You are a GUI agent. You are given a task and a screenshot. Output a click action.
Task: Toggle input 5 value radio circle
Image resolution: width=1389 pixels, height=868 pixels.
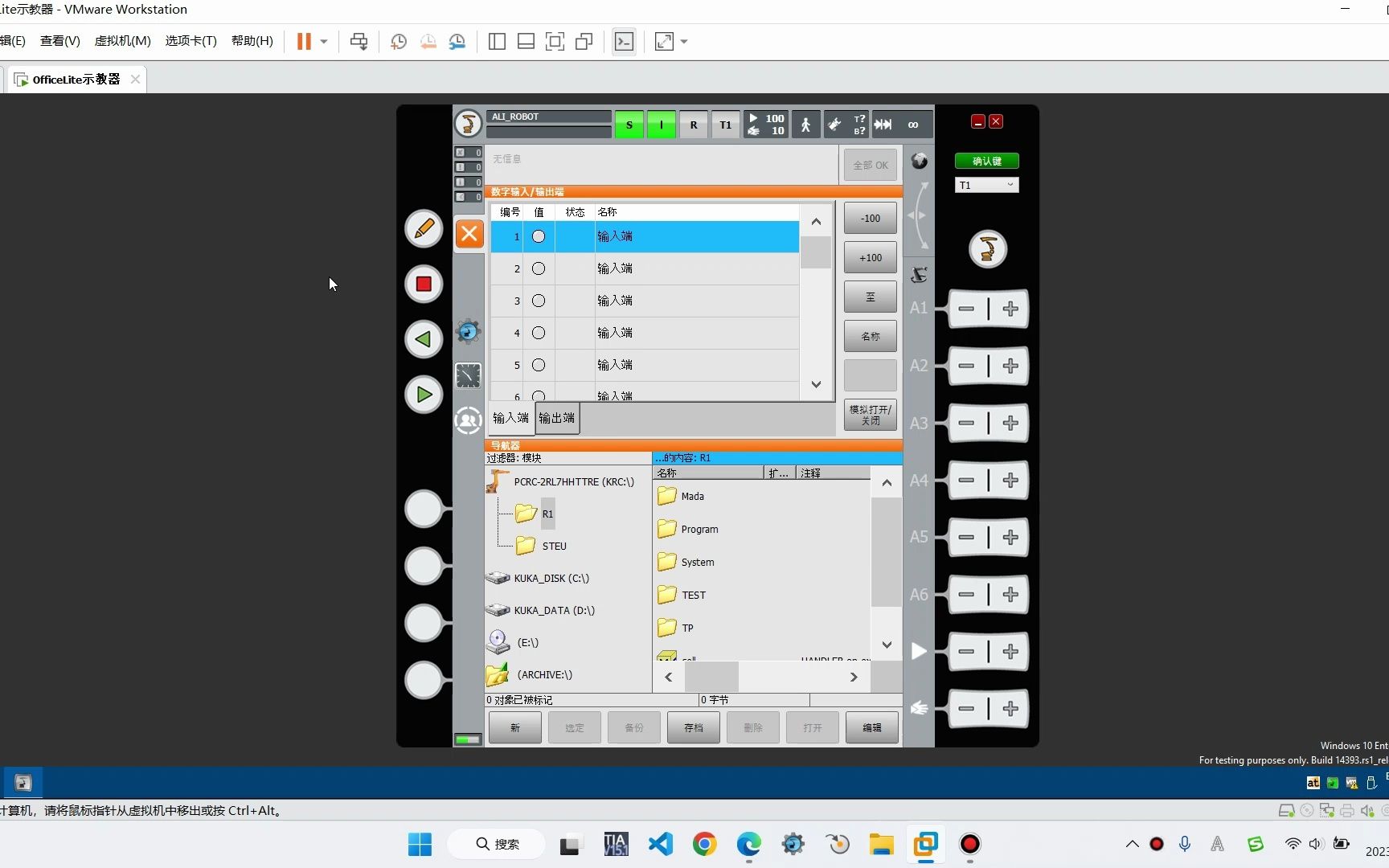[x=539, y=365]
